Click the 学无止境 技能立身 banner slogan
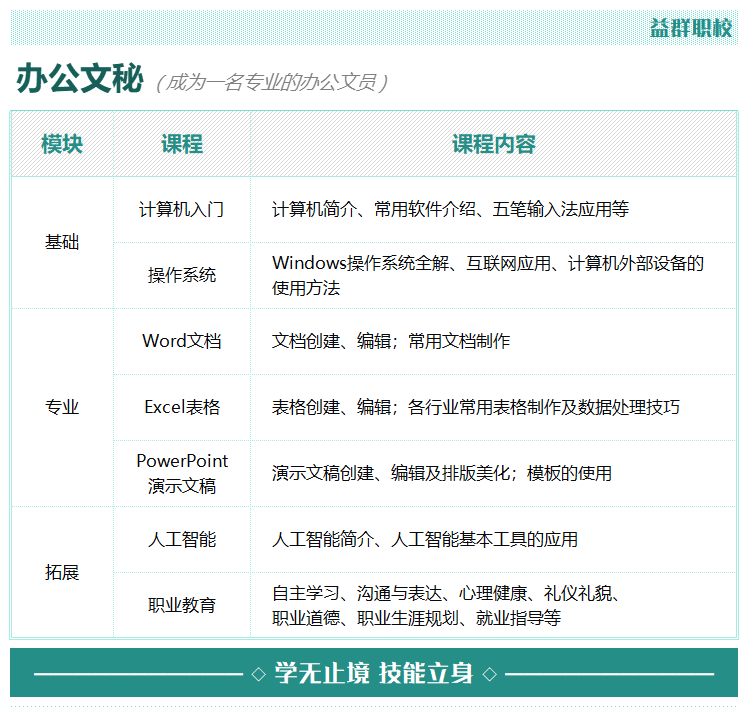 coord(374,673)
